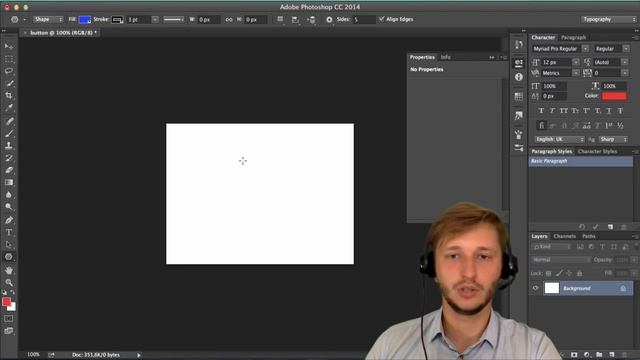Screen dimensions: 640x360
Task: Select the button @ 100% document tab
Action: [x=61, y=33]
